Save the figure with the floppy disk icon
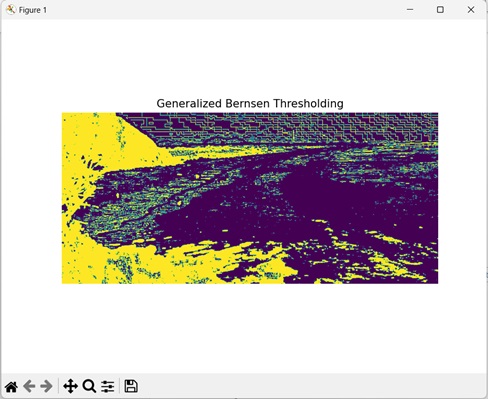 tap(131, 386)
